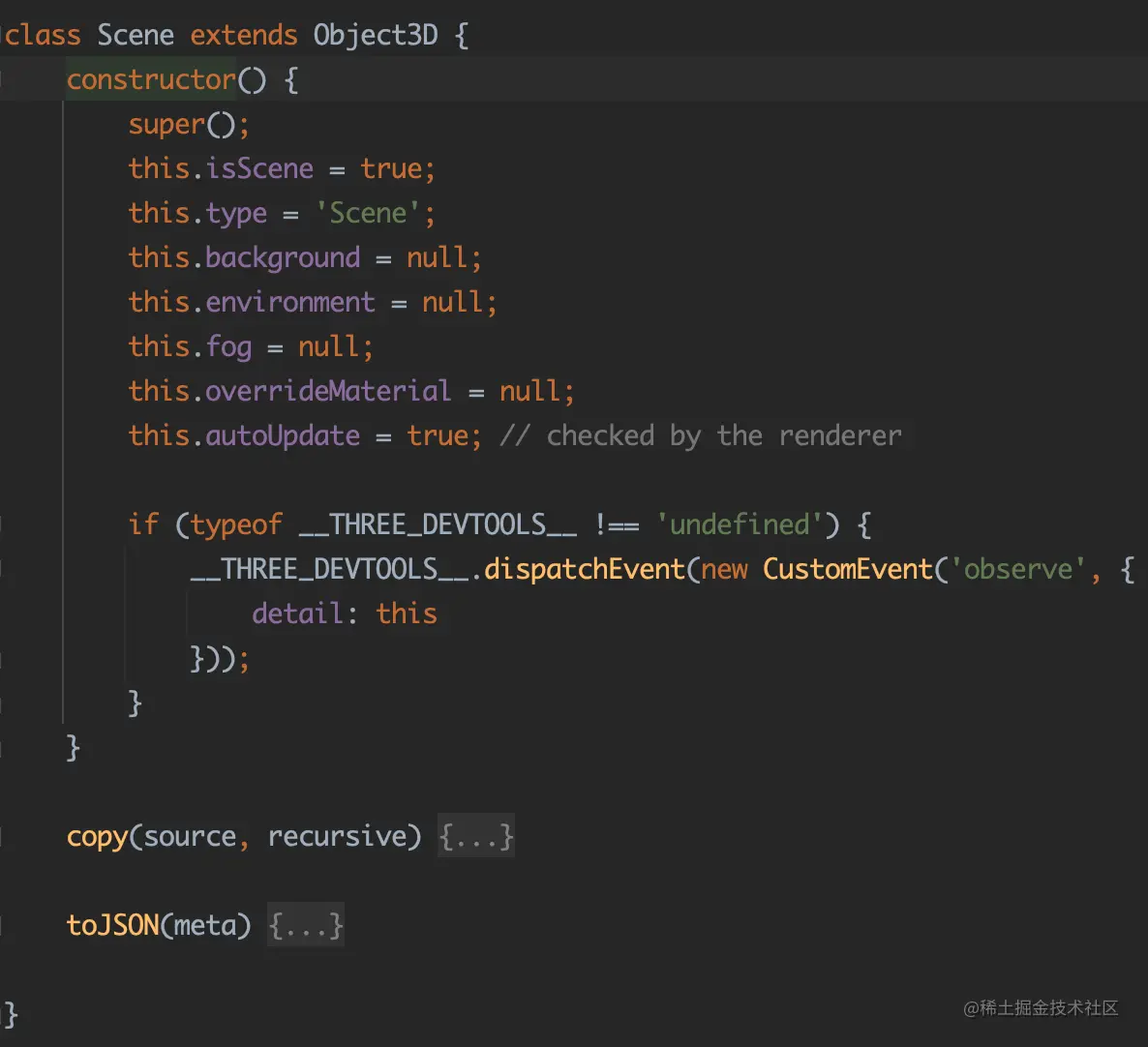Click the source parameter of copy
Image resolution: width=1148 pixels, height=1047 pixels.
(x=190, y=837)
